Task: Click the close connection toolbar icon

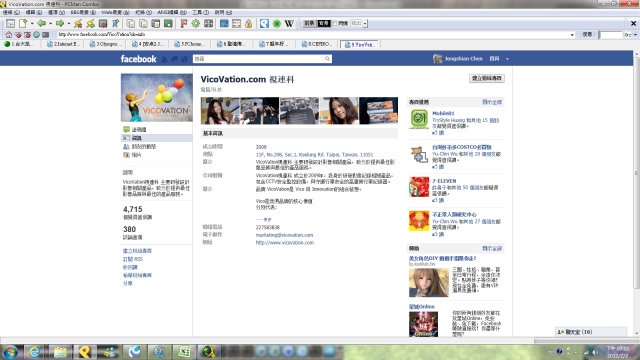Action: point(103,24)
